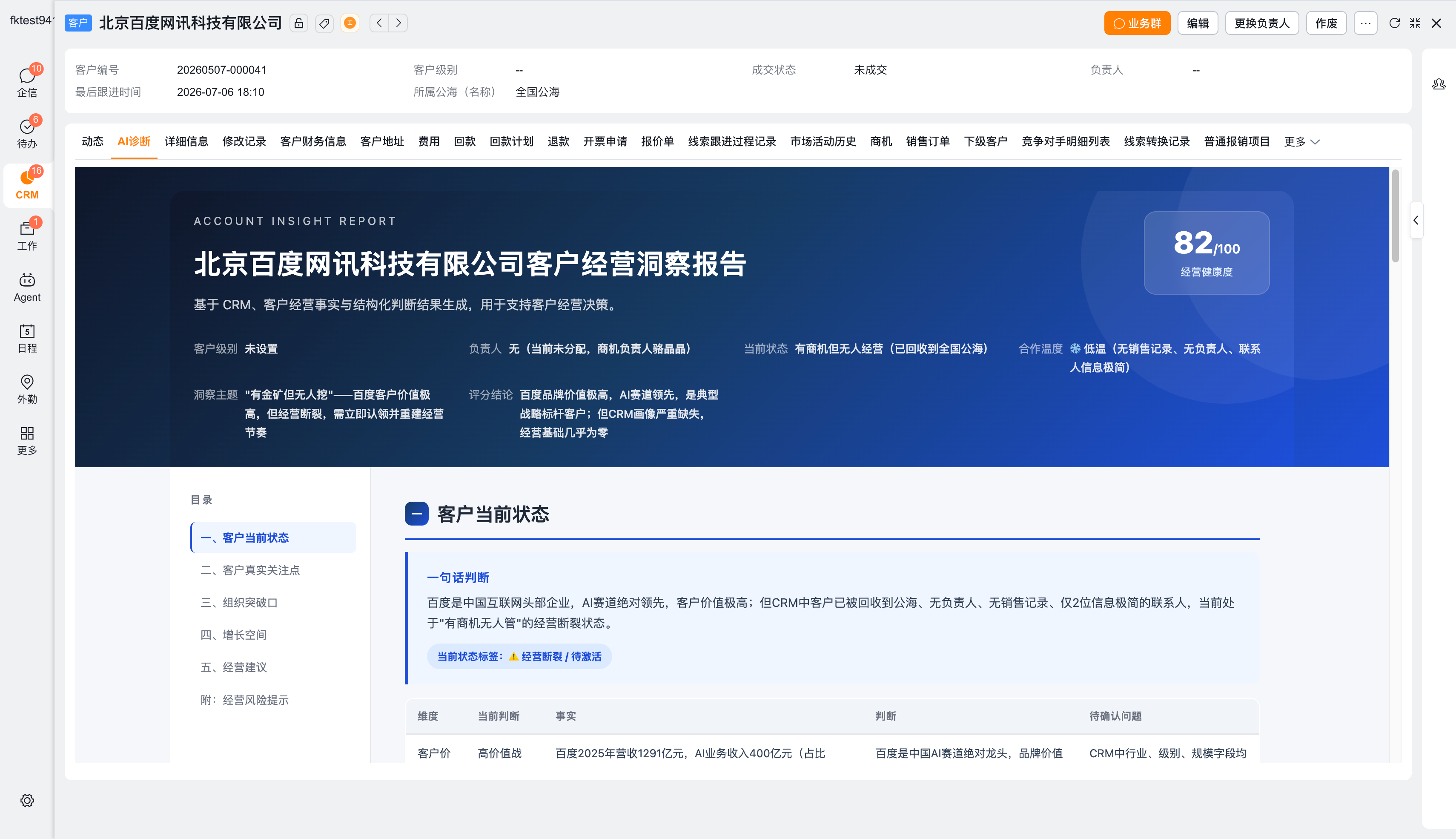The height and width of the screenshot is (839, 1456).
Task: Open the 客户地址 tab
Action: [x=382, y=142]
